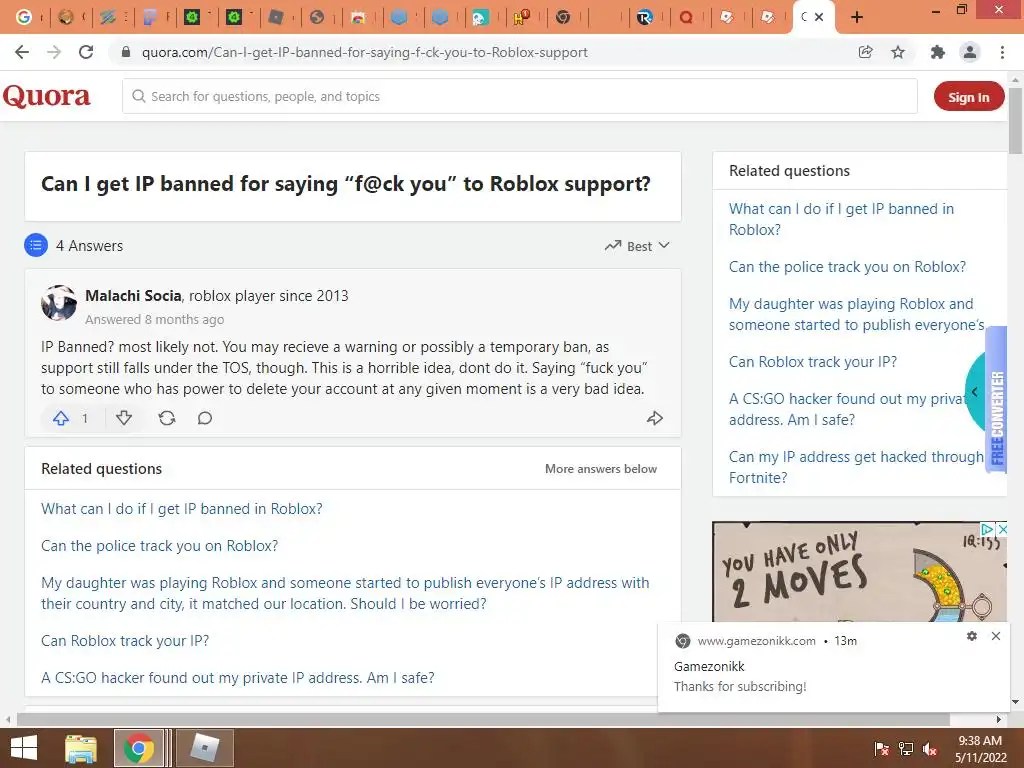
Task: Downvote Malachi Socia's answer
Action: point(124,418)
